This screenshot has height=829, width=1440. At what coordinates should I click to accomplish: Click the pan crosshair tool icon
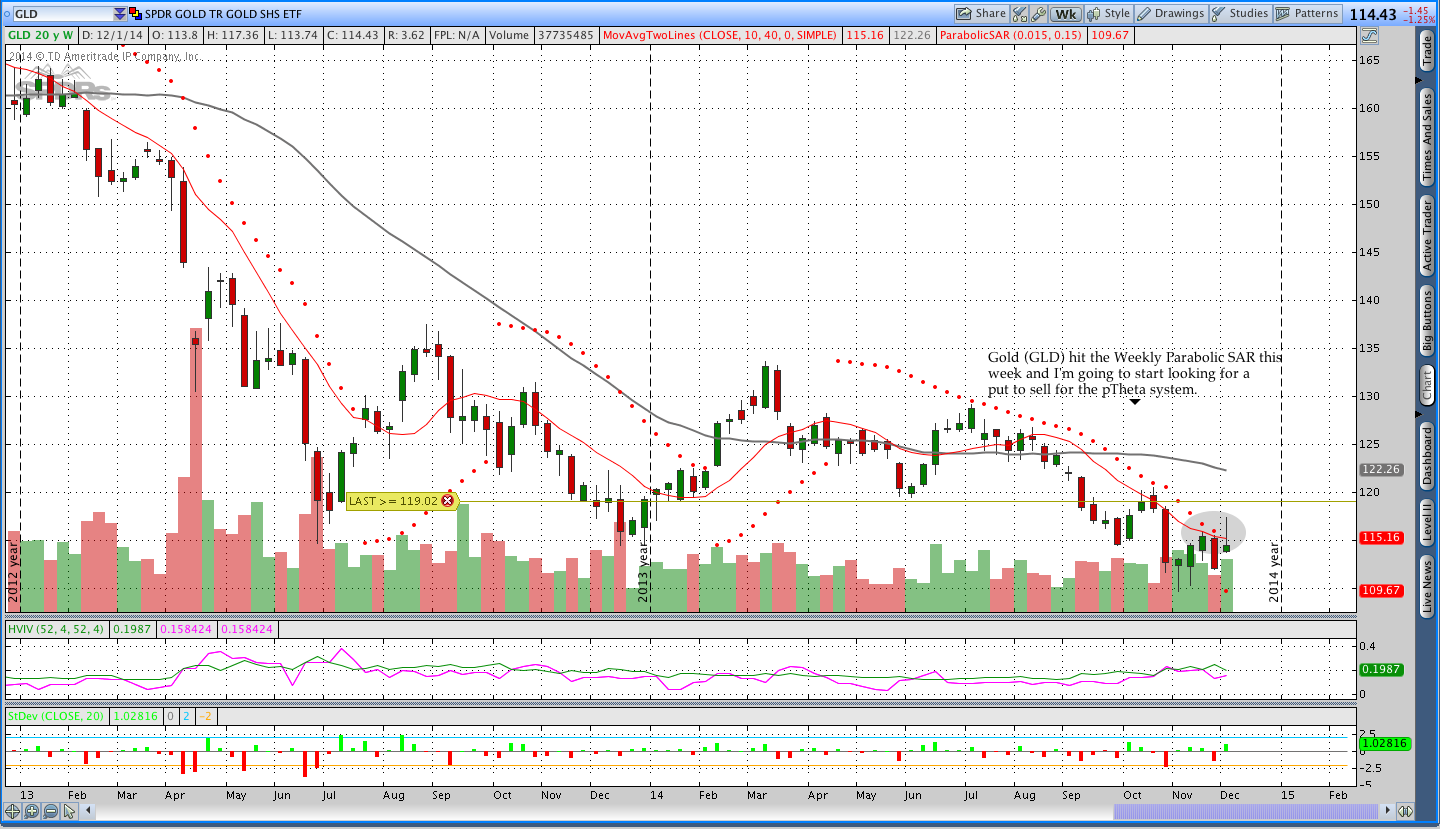click(13, 811)
